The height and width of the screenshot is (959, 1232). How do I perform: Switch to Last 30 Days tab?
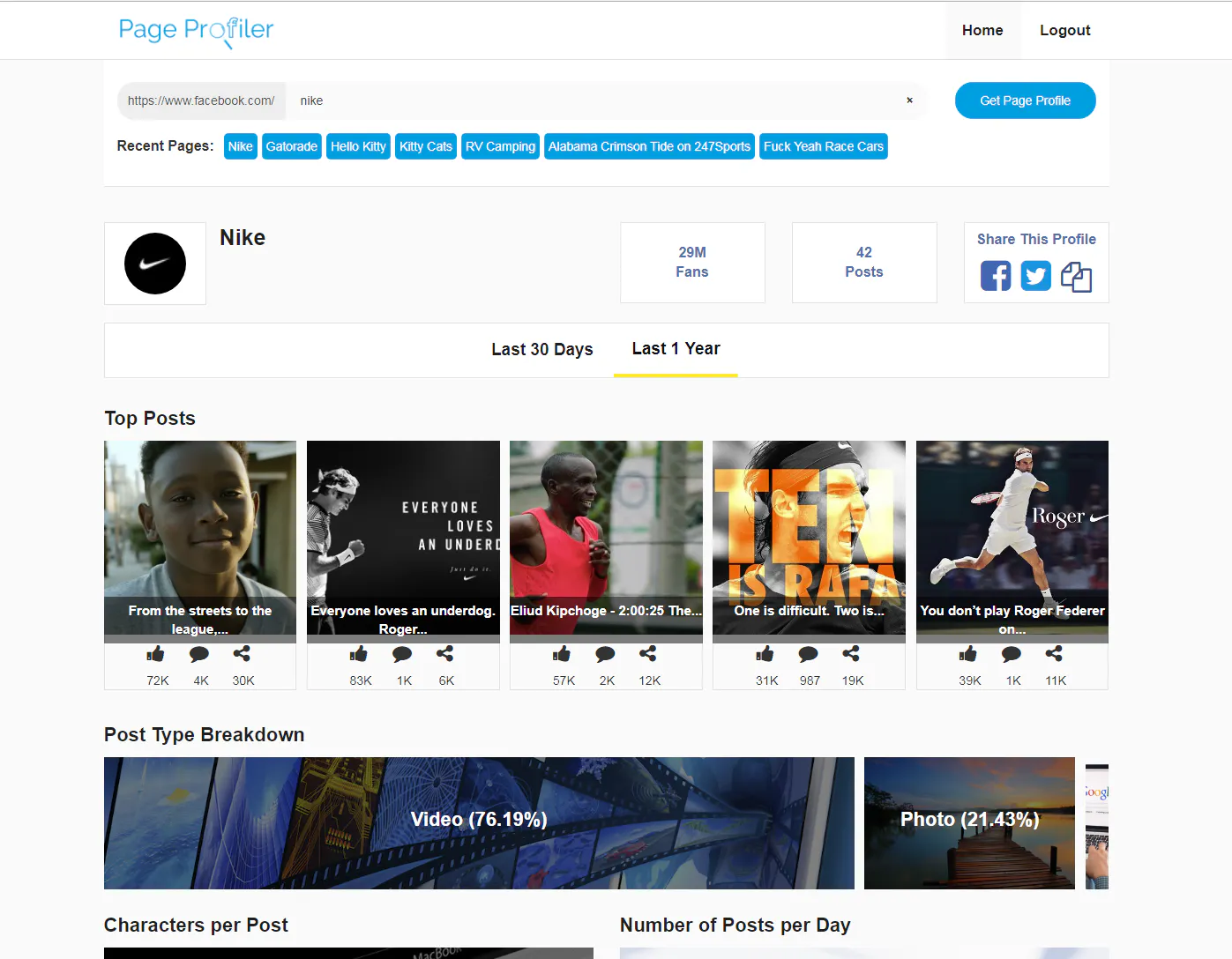coord(542,350)
